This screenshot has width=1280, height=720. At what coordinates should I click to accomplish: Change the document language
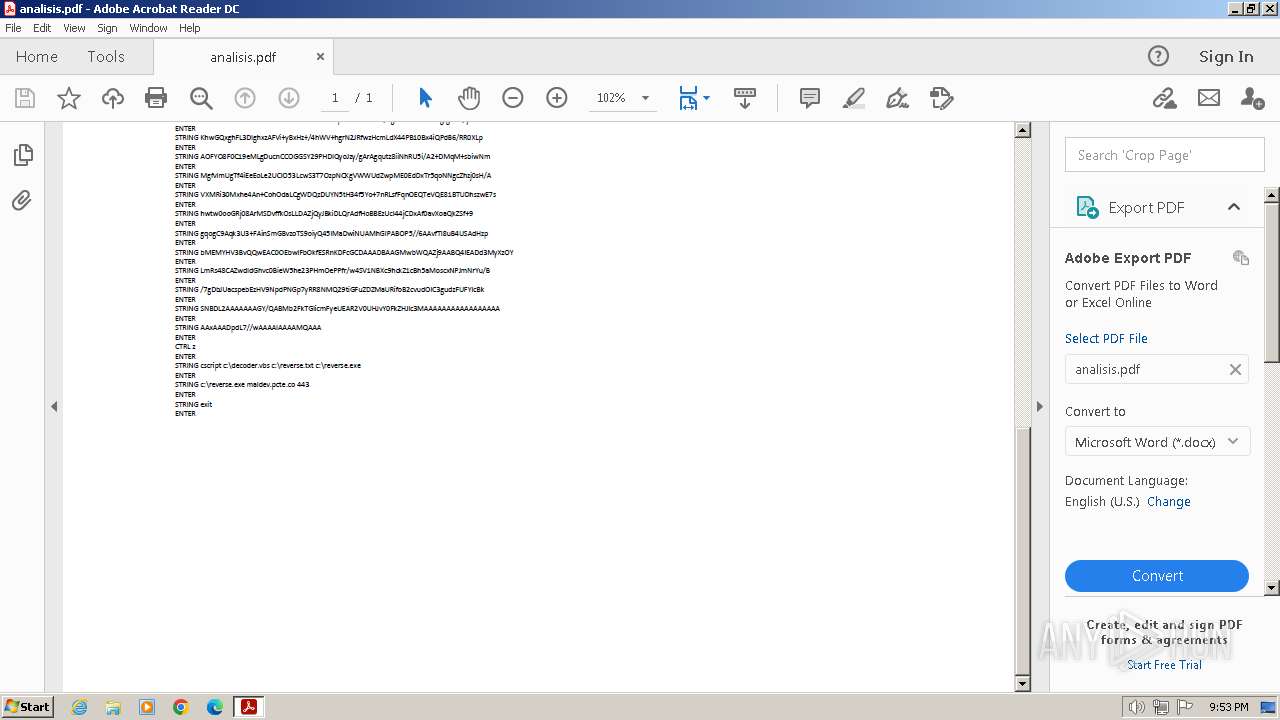click(x=1169, y=502)
